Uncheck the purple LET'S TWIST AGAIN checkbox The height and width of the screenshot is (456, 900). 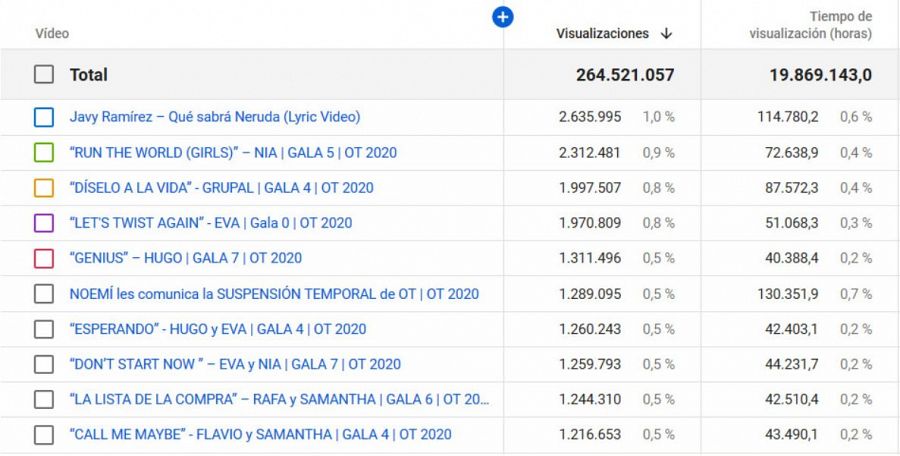pyautogui.click(x=44, y=223)
